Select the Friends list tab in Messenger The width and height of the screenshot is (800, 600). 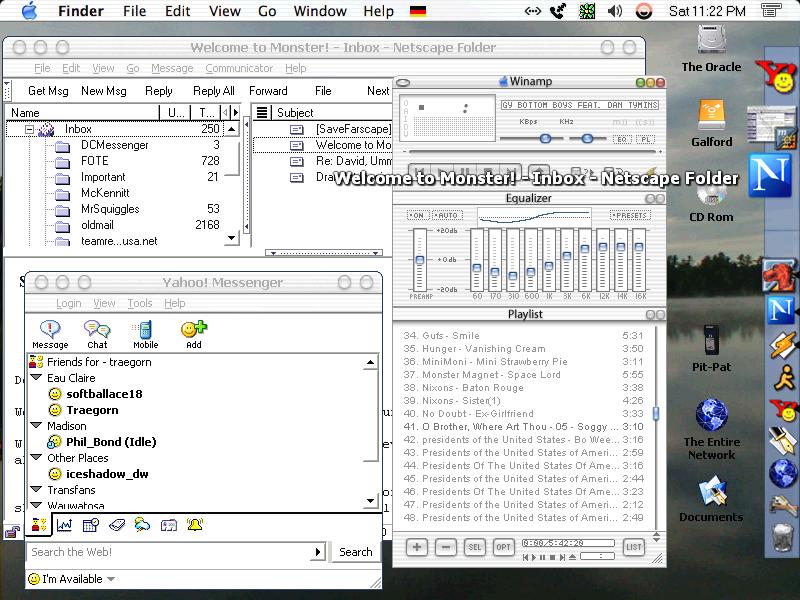pos(39,524)
